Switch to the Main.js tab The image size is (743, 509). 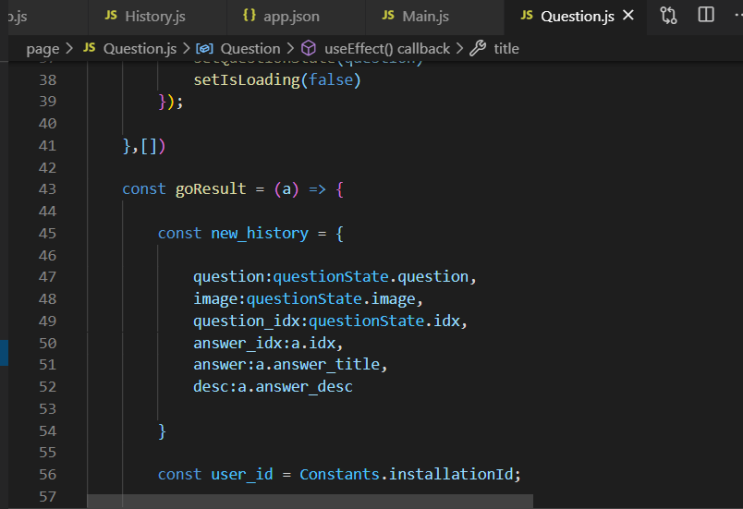click(x=435, y=17)
